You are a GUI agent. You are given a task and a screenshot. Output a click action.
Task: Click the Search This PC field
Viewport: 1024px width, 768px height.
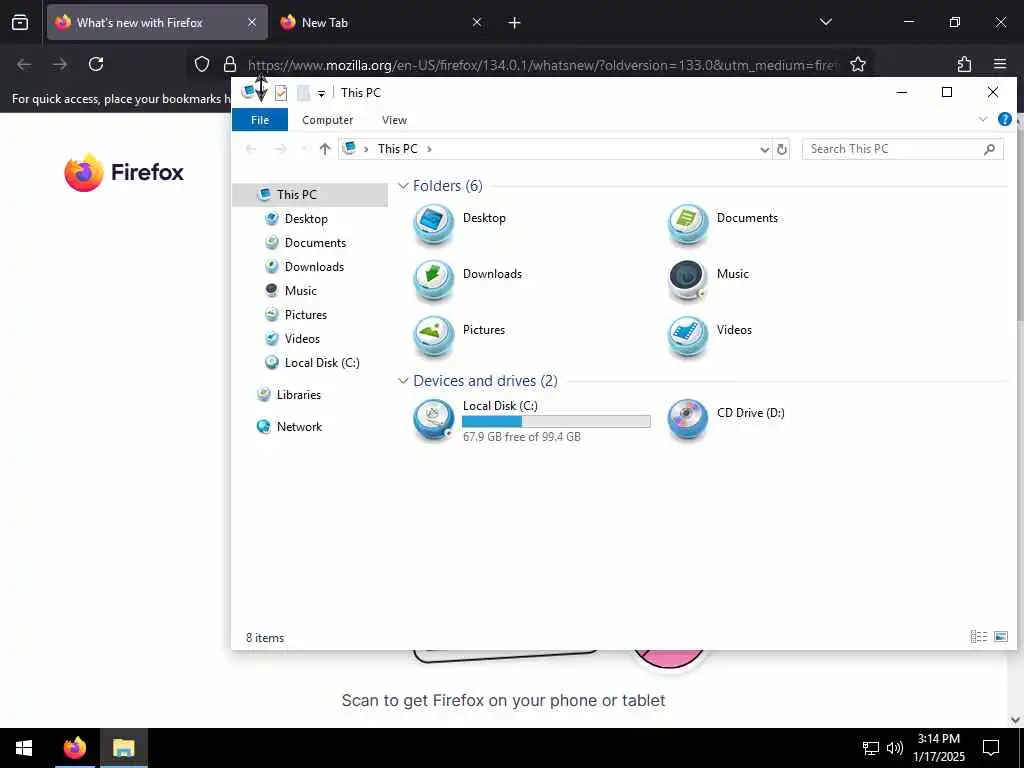click(x=902, y=149)
